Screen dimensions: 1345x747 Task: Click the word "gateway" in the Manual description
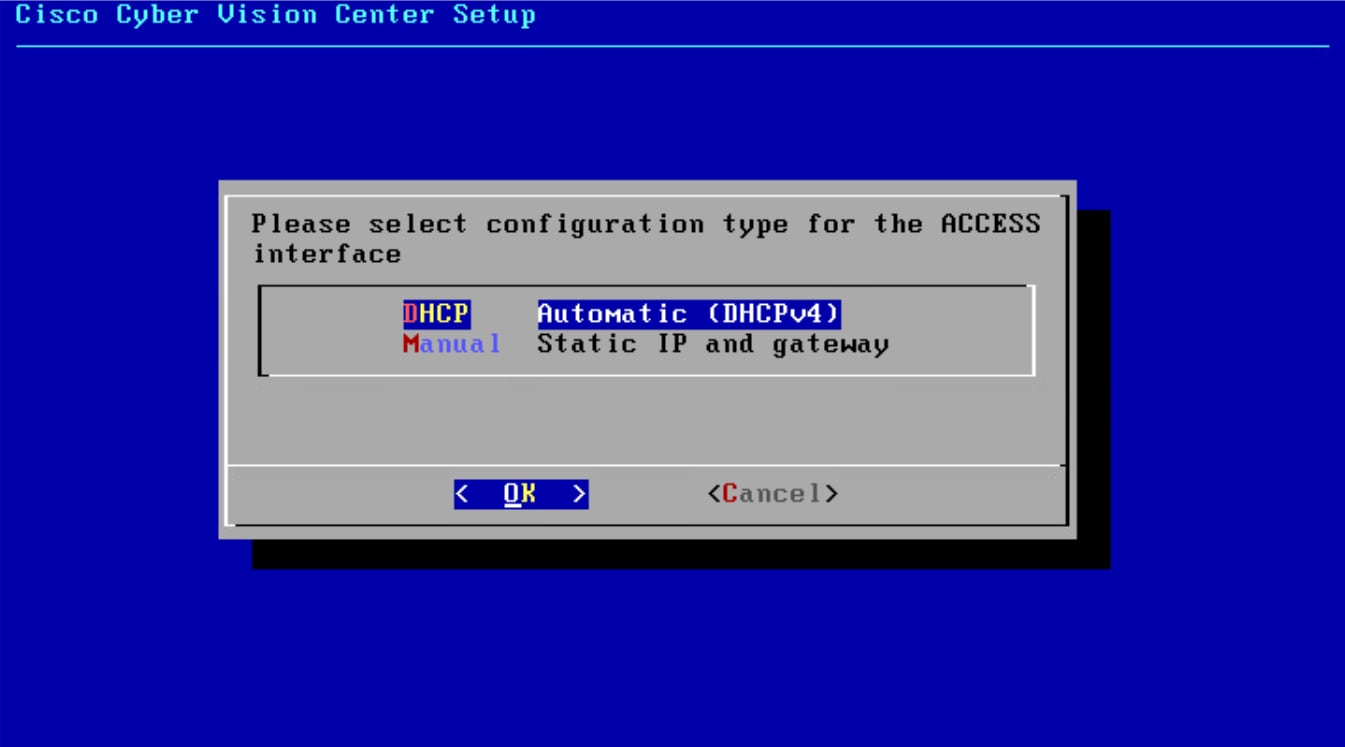tap(831, 346)
